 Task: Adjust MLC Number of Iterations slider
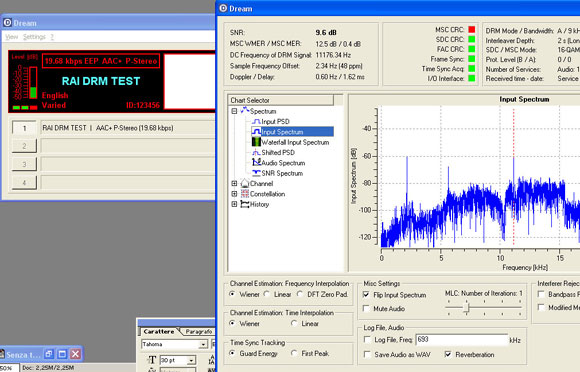click(466, 307)
